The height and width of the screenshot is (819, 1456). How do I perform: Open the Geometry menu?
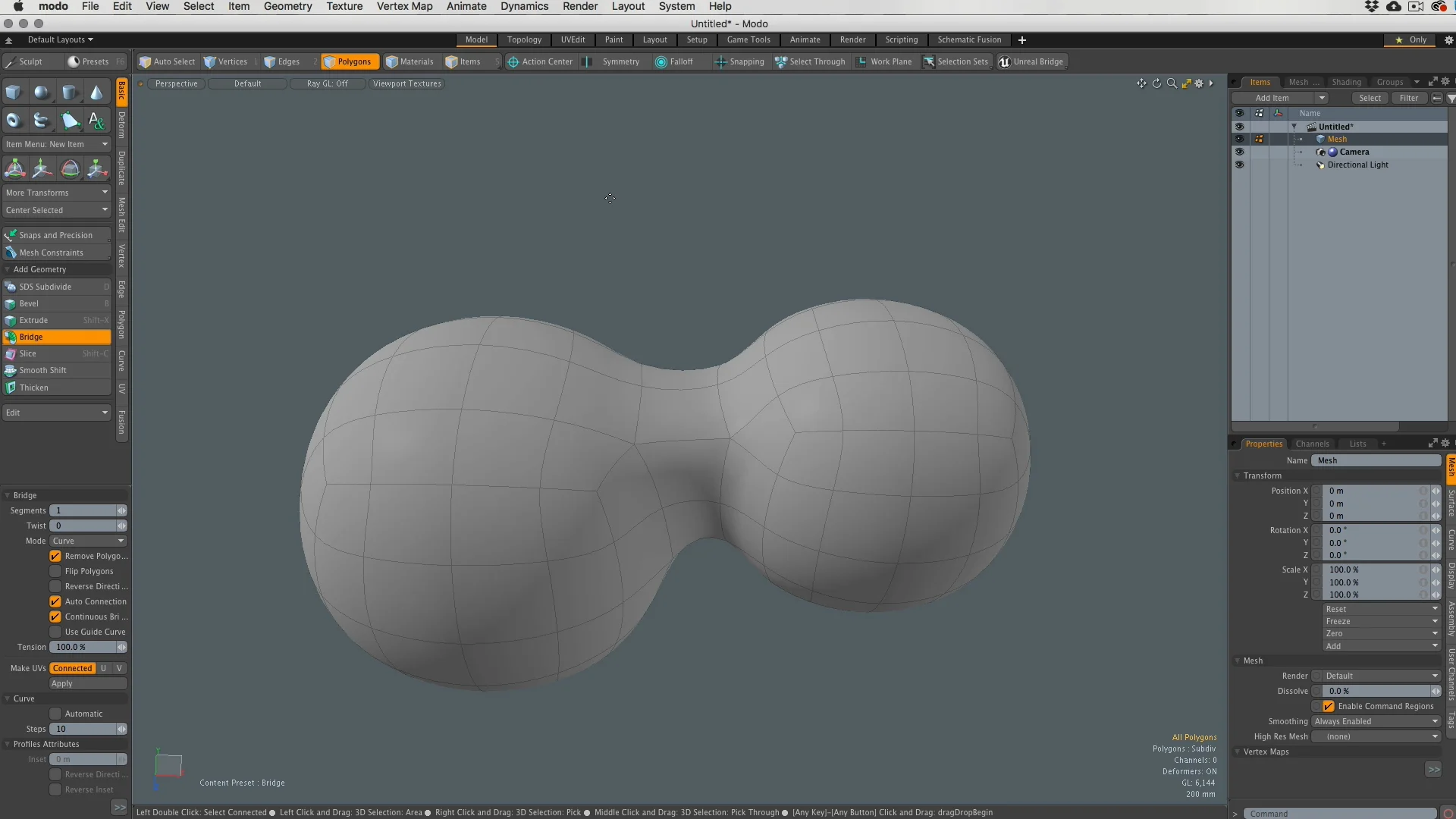click(x=287, y=6)
